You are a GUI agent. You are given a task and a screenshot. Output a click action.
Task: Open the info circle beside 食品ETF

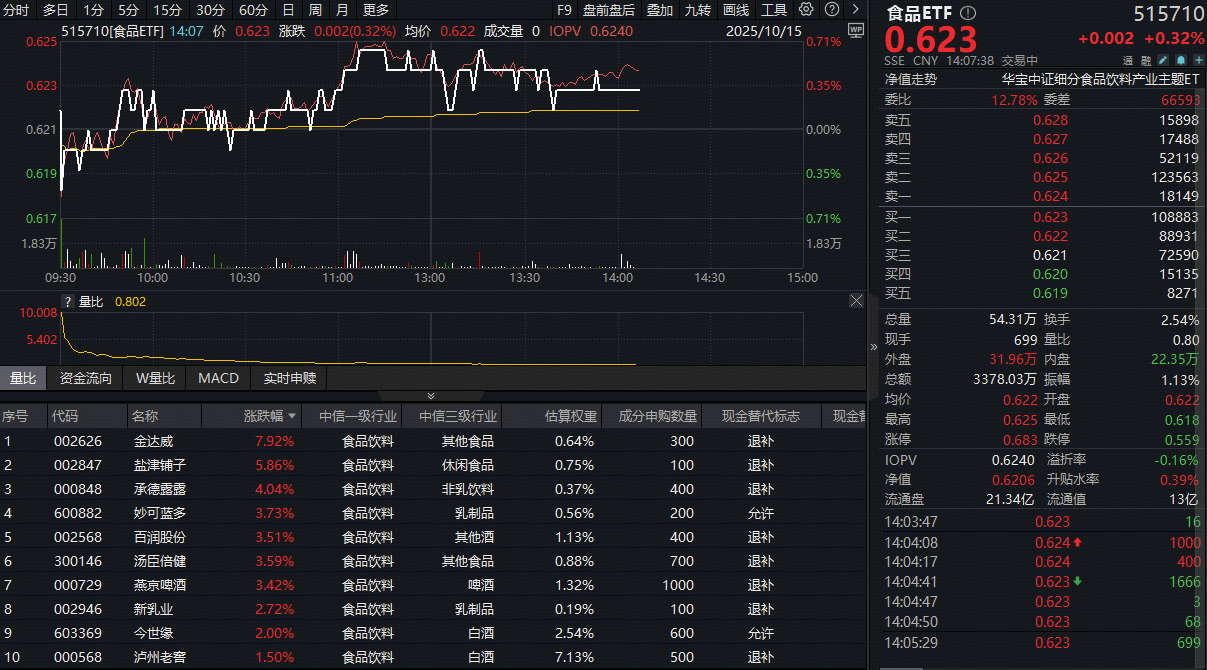[x=966, y=14]
